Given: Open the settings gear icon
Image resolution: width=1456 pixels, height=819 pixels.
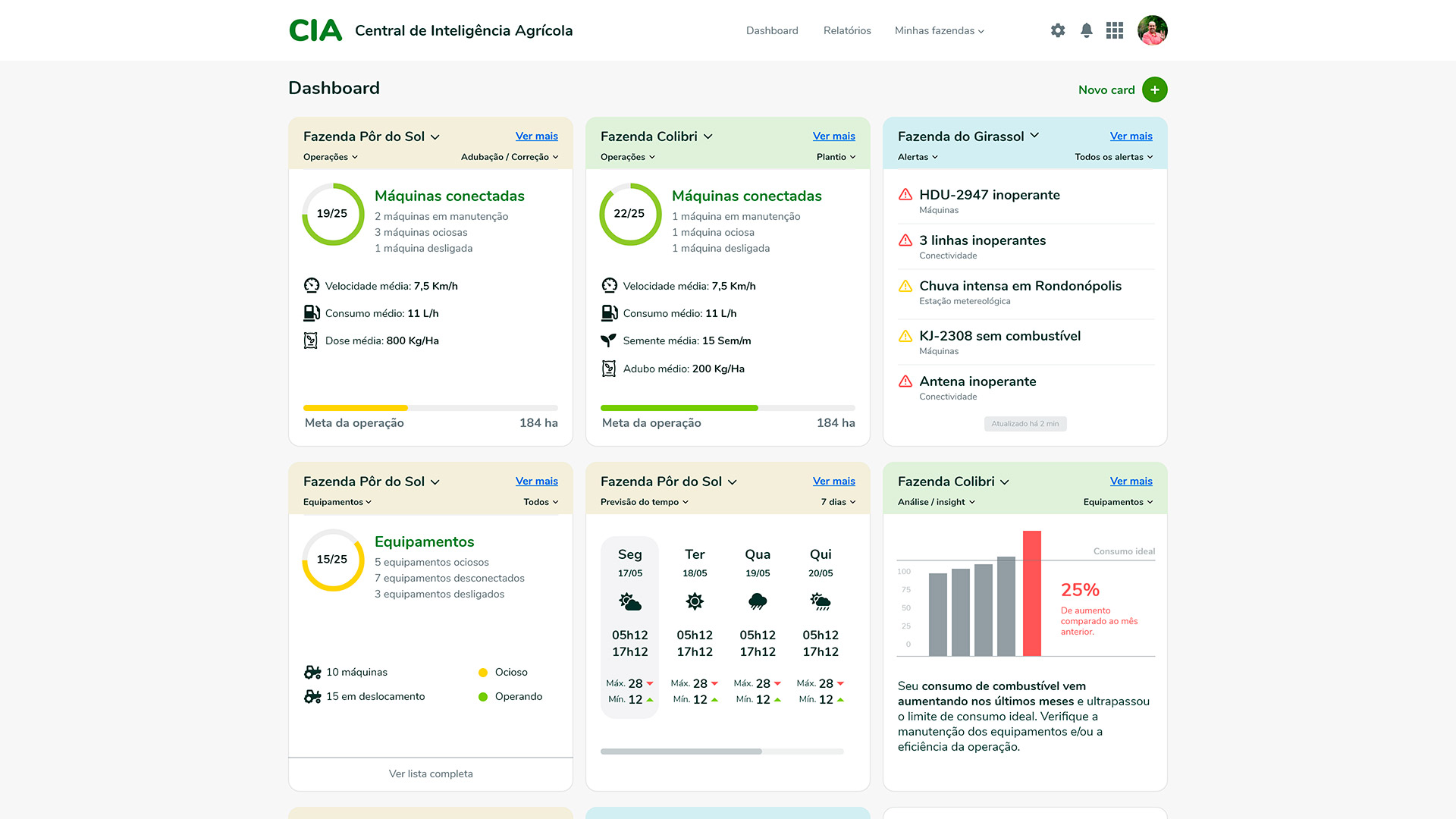Looking at the screenshot, I should 1058,30.
